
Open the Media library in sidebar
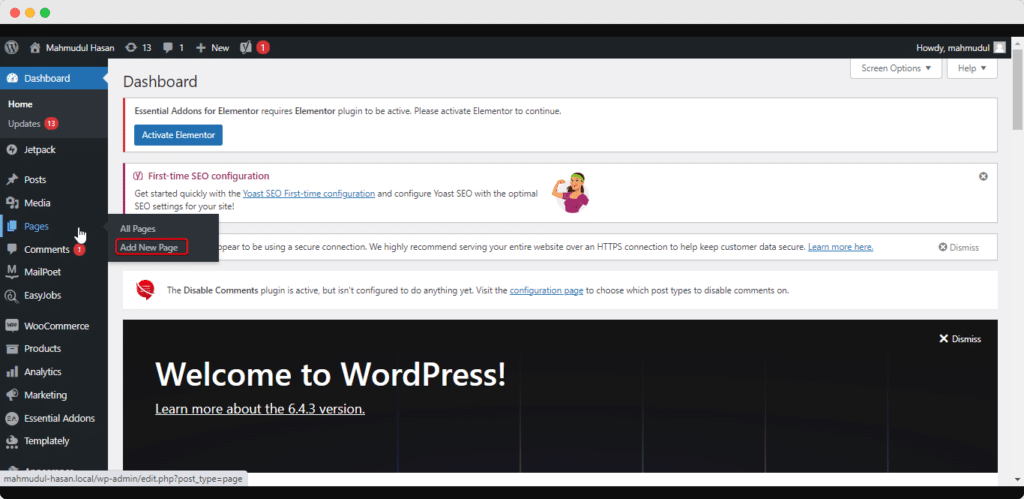pos(37,203)
